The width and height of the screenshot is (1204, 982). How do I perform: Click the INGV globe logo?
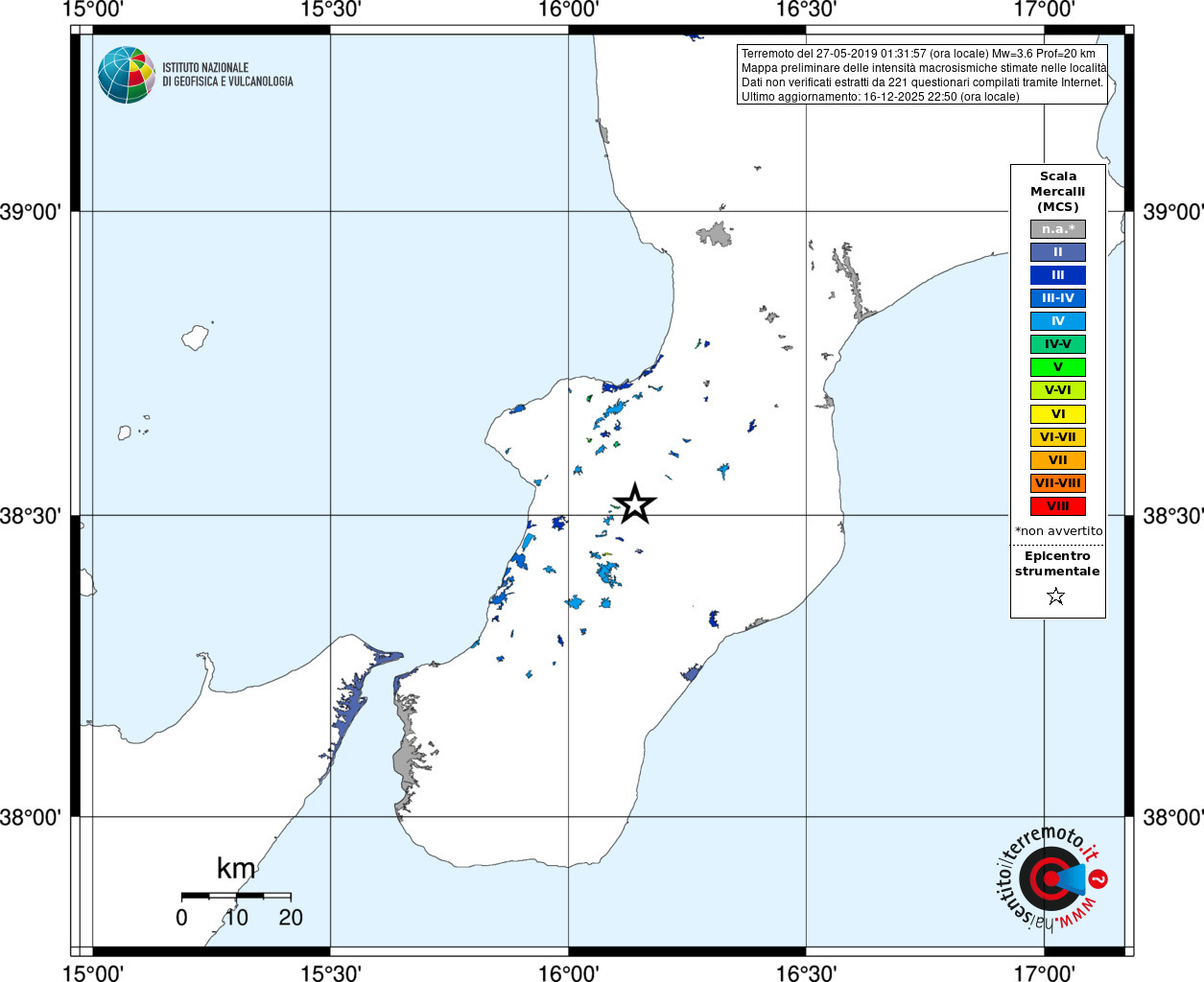click(x=127, y=75)
